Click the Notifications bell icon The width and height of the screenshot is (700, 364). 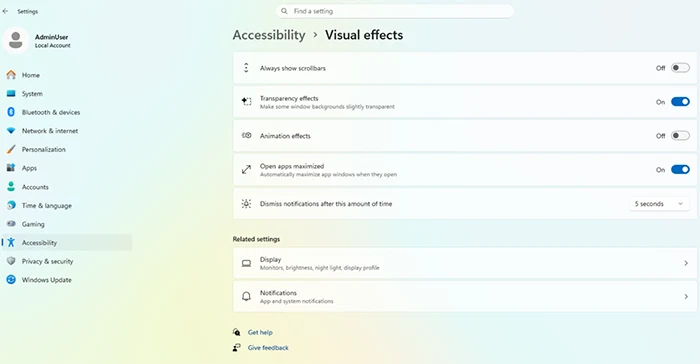pos(246,297)
